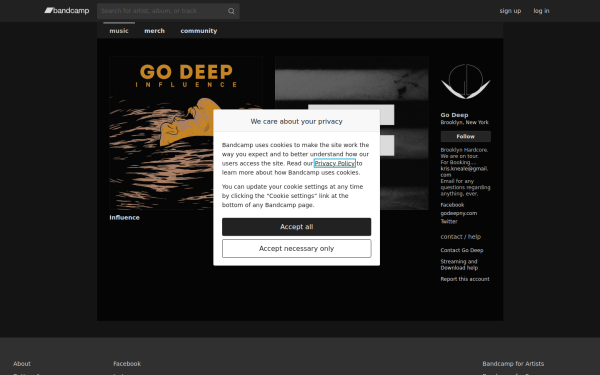Image resolution: width=600 pixels, height=375 pixels.
Task: Click the Go Deep band logo image
Action: pos(466,82)
